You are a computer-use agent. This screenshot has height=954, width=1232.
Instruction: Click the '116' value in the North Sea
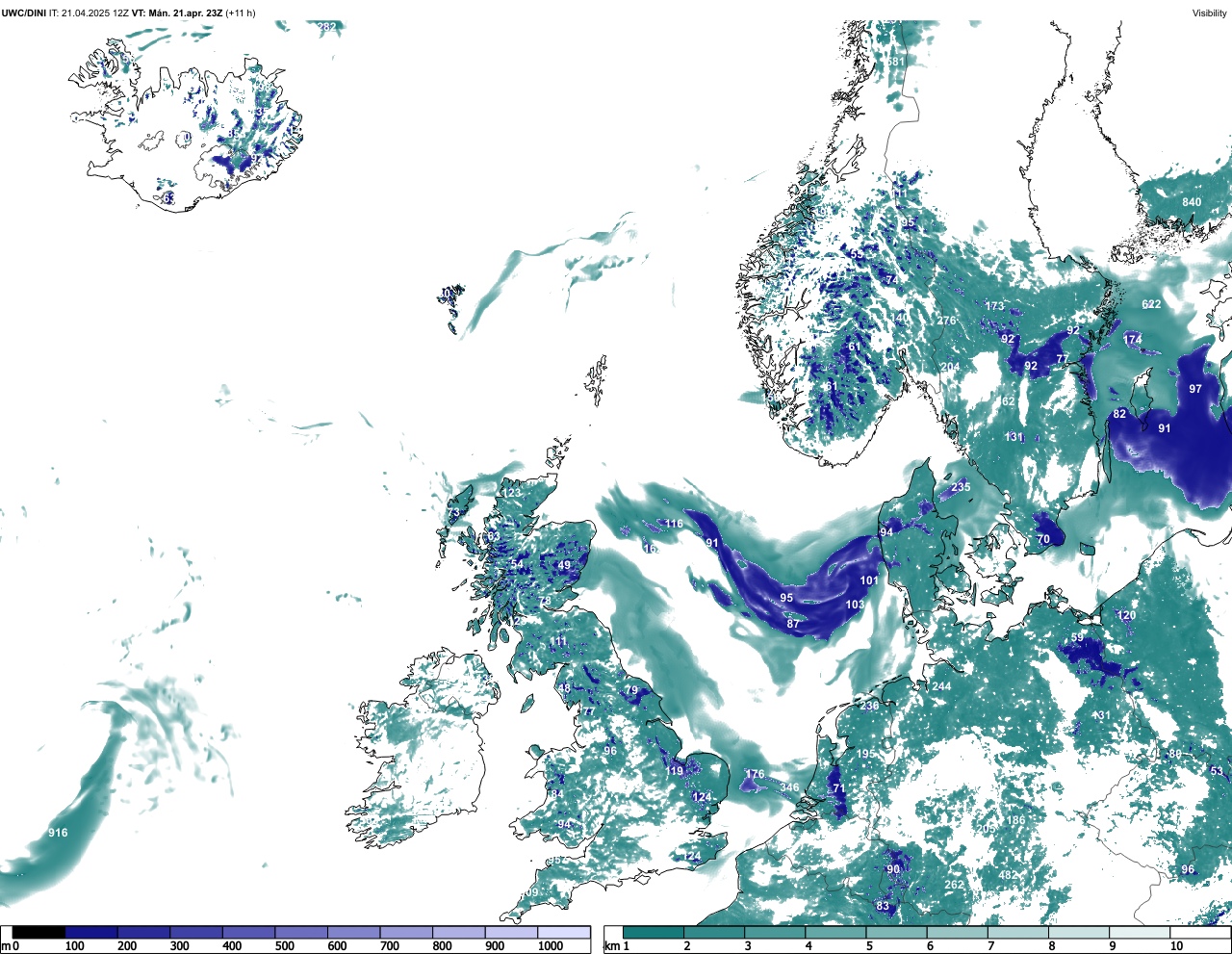[x=674, y=524]
